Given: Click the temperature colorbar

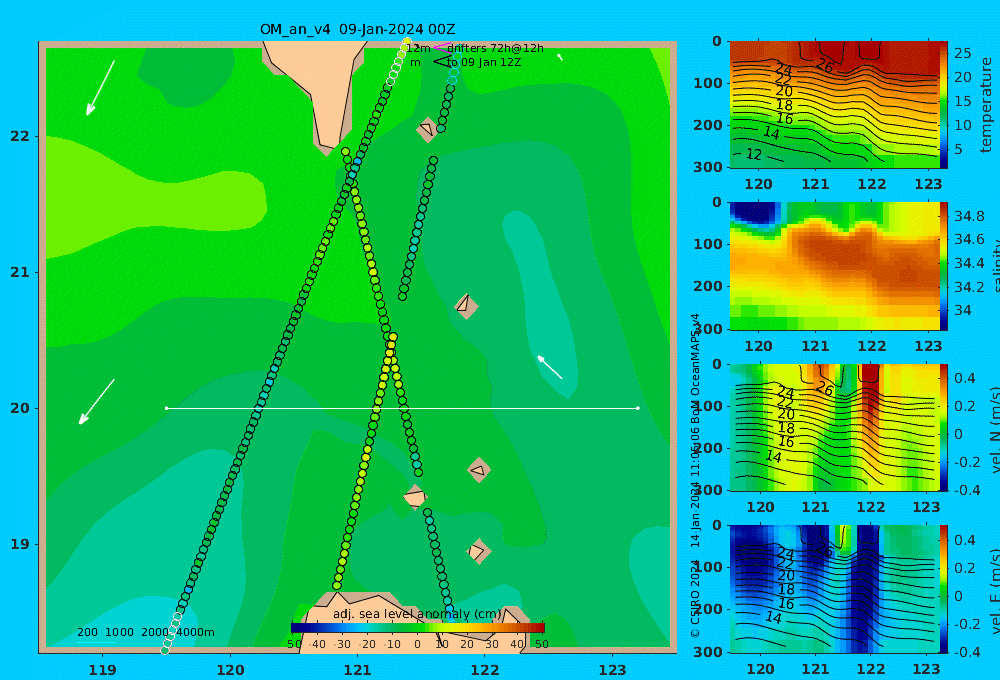Looking at the screenshot, I should tap(944, 105).
